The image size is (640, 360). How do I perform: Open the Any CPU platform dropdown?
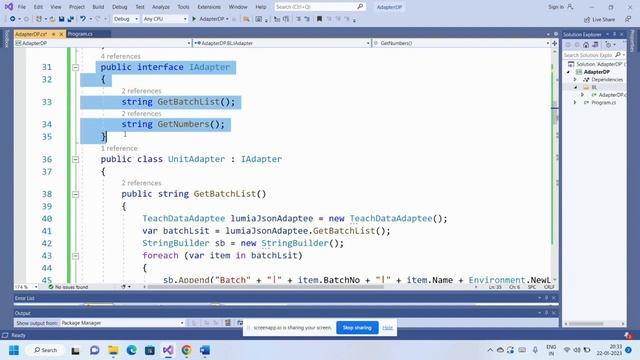(x=165, y=19)
